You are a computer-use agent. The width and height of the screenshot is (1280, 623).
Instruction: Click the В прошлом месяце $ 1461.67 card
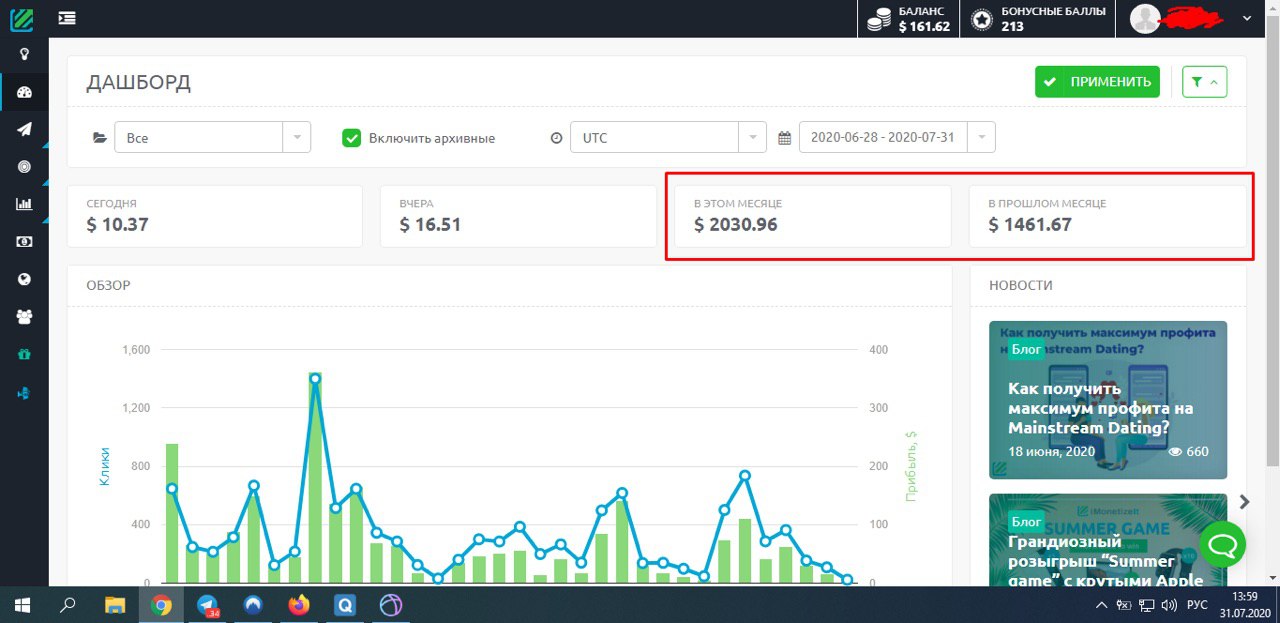click(x=1107, y=216)
